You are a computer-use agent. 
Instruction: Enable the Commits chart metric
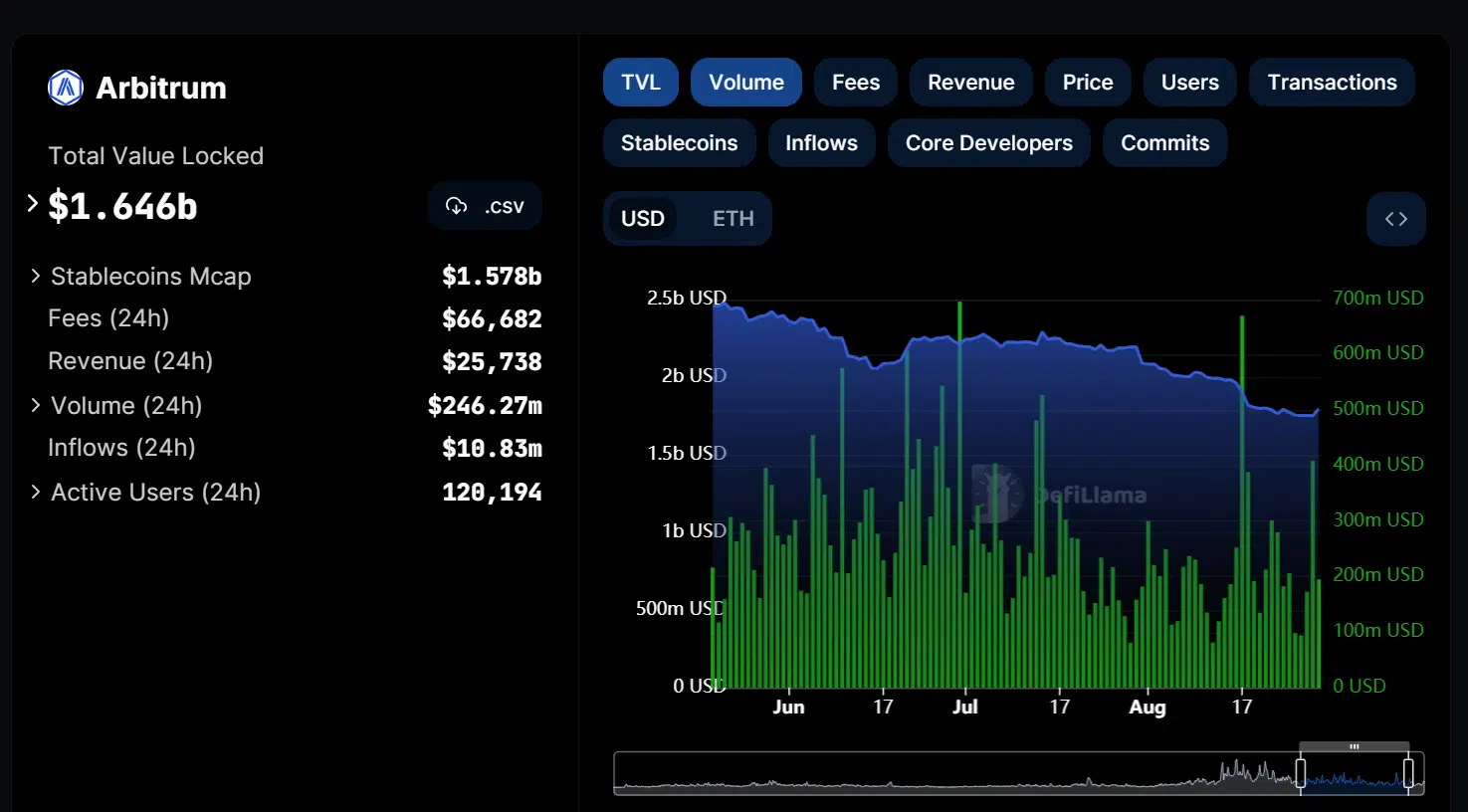(1165, 143)
